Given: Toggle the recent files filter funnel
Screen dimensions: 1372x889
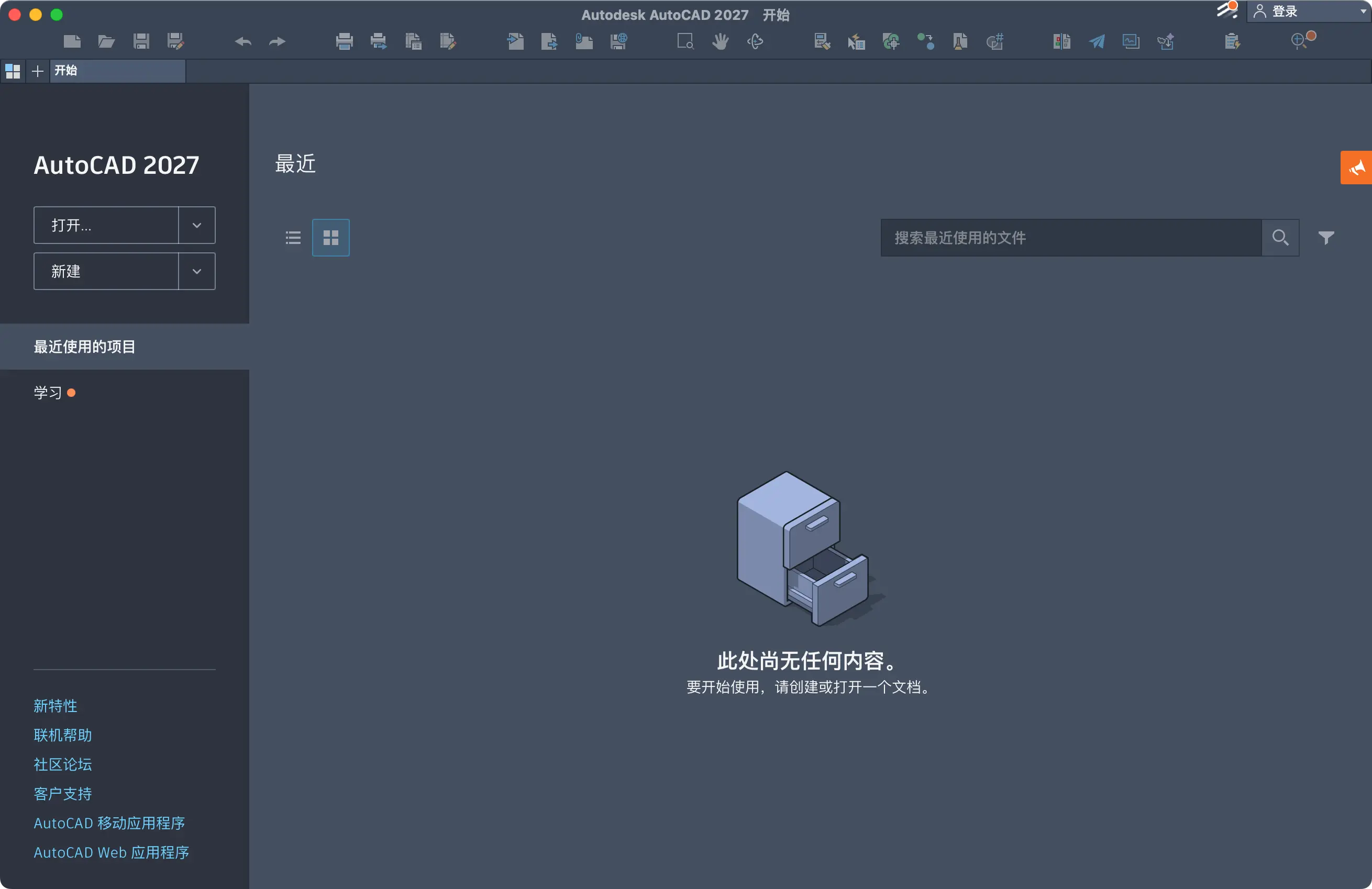Looking at the screenshot, I should coord(1326,238).
